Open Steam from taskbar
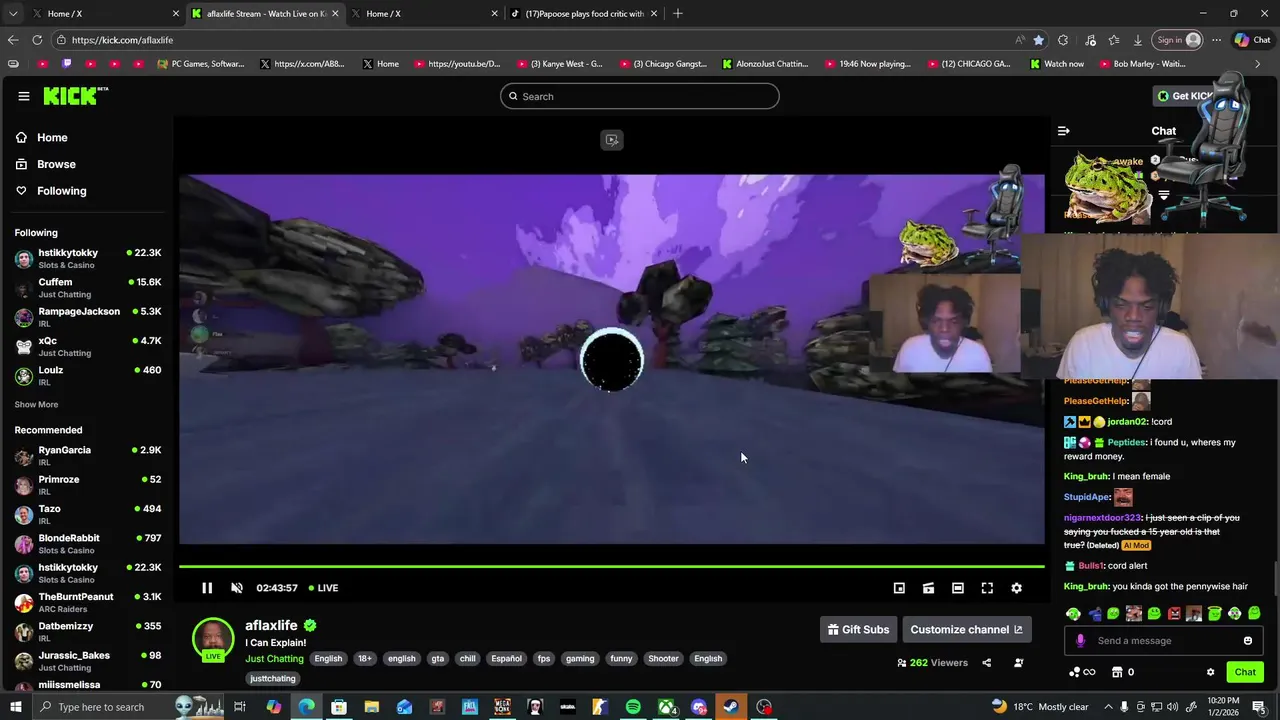This screenshot has height=720, width=1280. point(731,707)
